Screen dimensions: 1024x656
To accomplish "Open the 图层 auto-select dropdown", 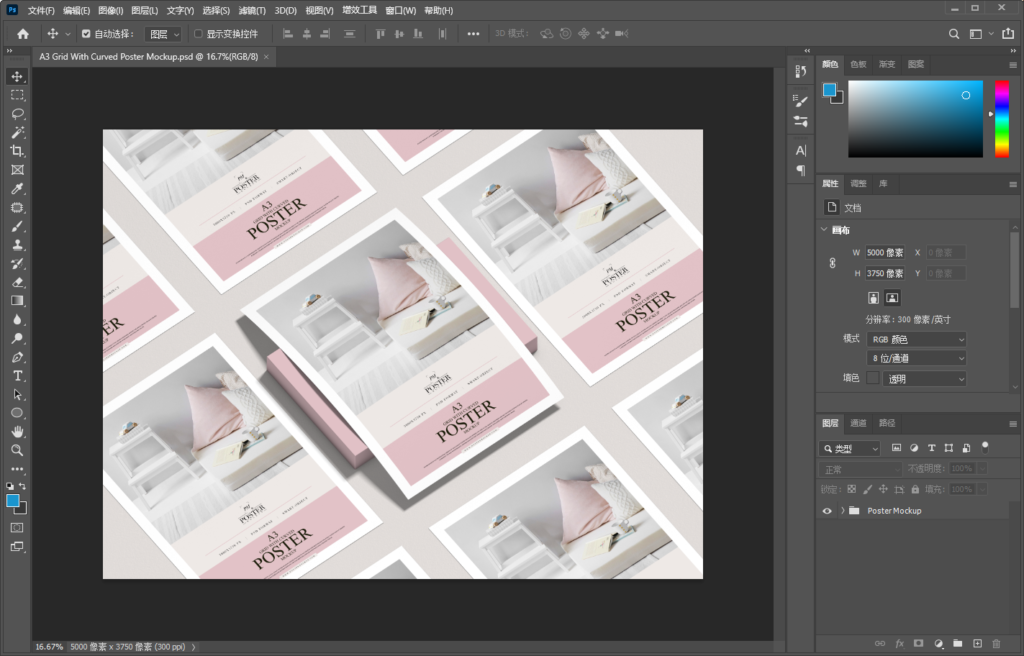I will 163,34.
